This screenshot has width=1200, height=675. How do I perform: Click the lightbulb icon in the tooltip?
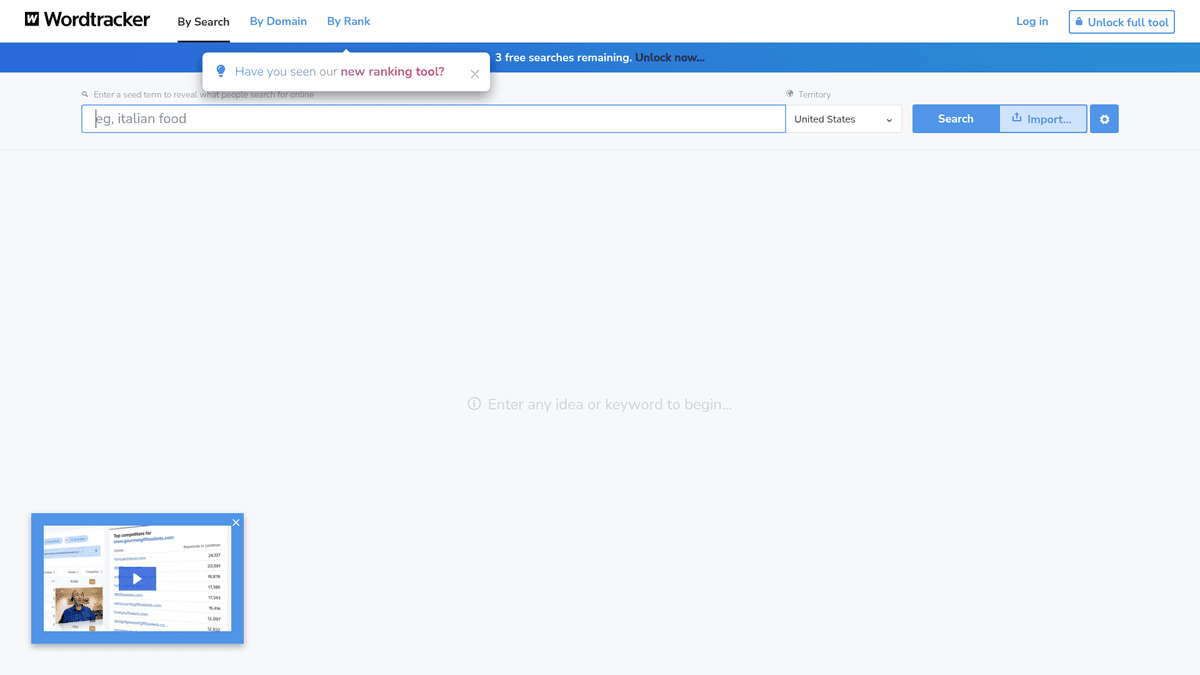221,72
